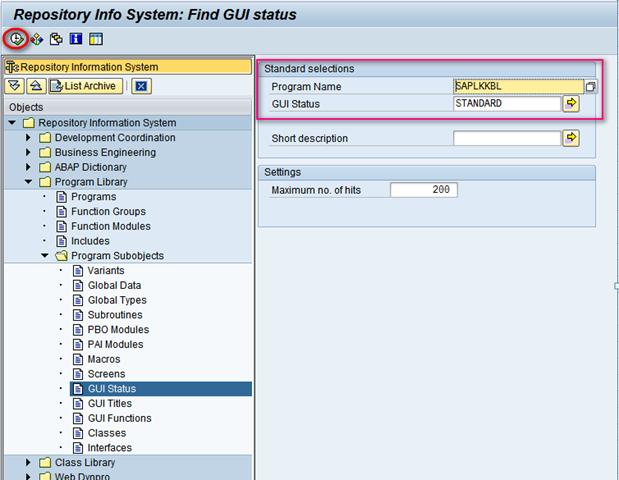Collapse the Program Library folder
The height and width of the screenshot is (480, 619).
coord(28,182)
